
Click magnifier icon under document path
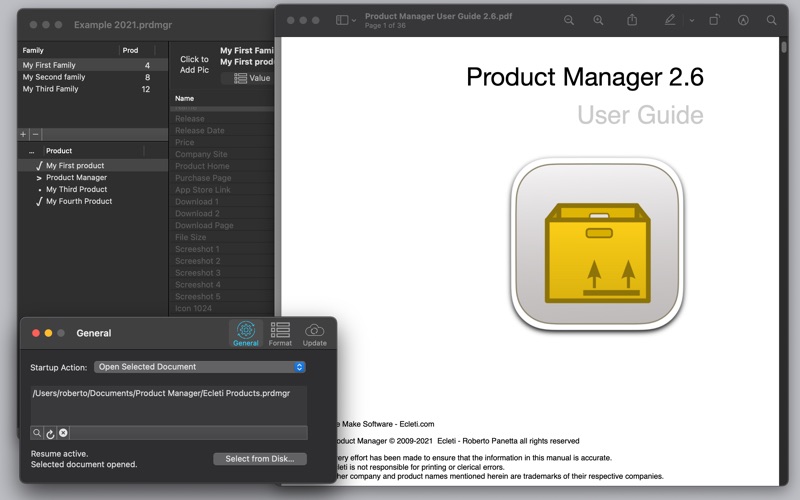click(37, 433)
